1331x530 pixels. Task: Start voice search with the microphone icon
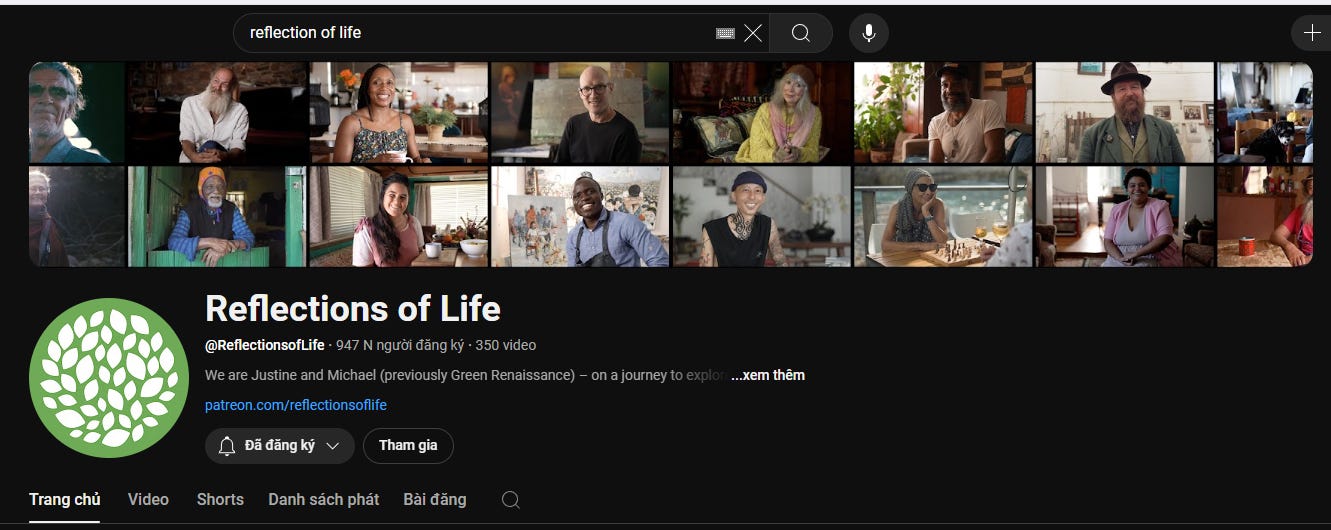point(869,33)
